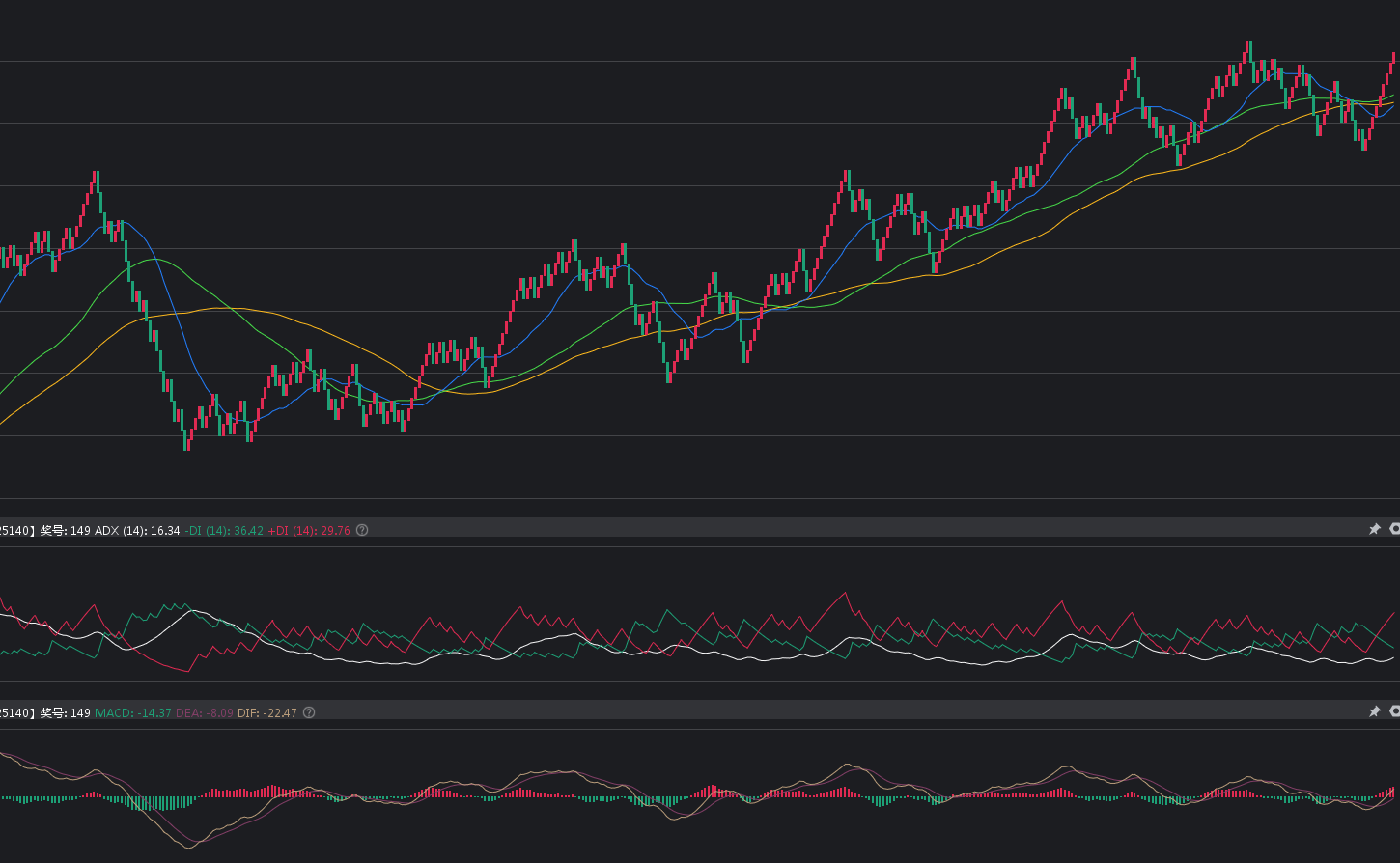Select the DEA: -8.09 label
Screen dimensions: 1400x863
(205, 712)
